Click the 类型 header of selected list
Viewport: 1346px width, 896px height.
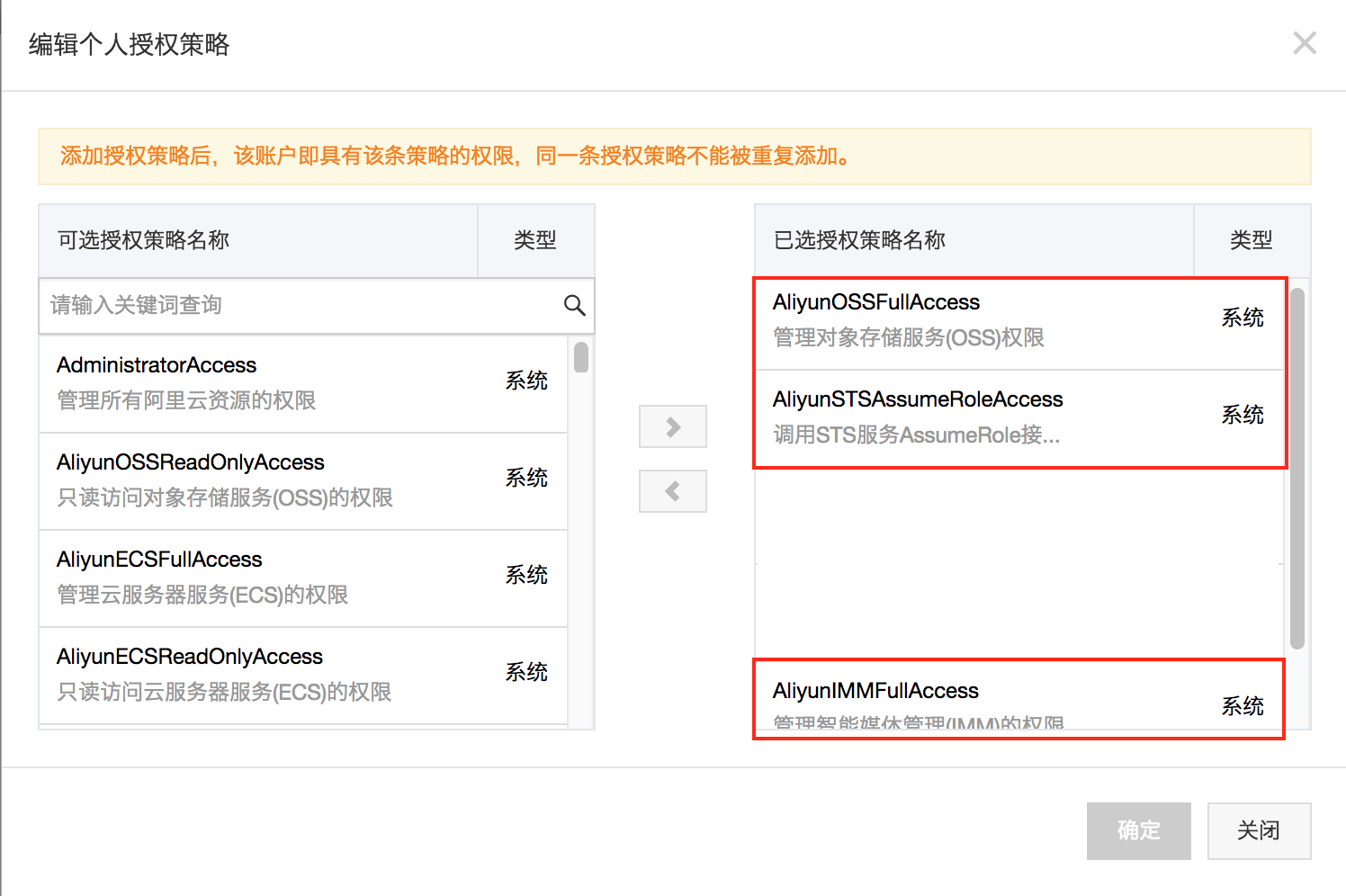[1252, 240]
